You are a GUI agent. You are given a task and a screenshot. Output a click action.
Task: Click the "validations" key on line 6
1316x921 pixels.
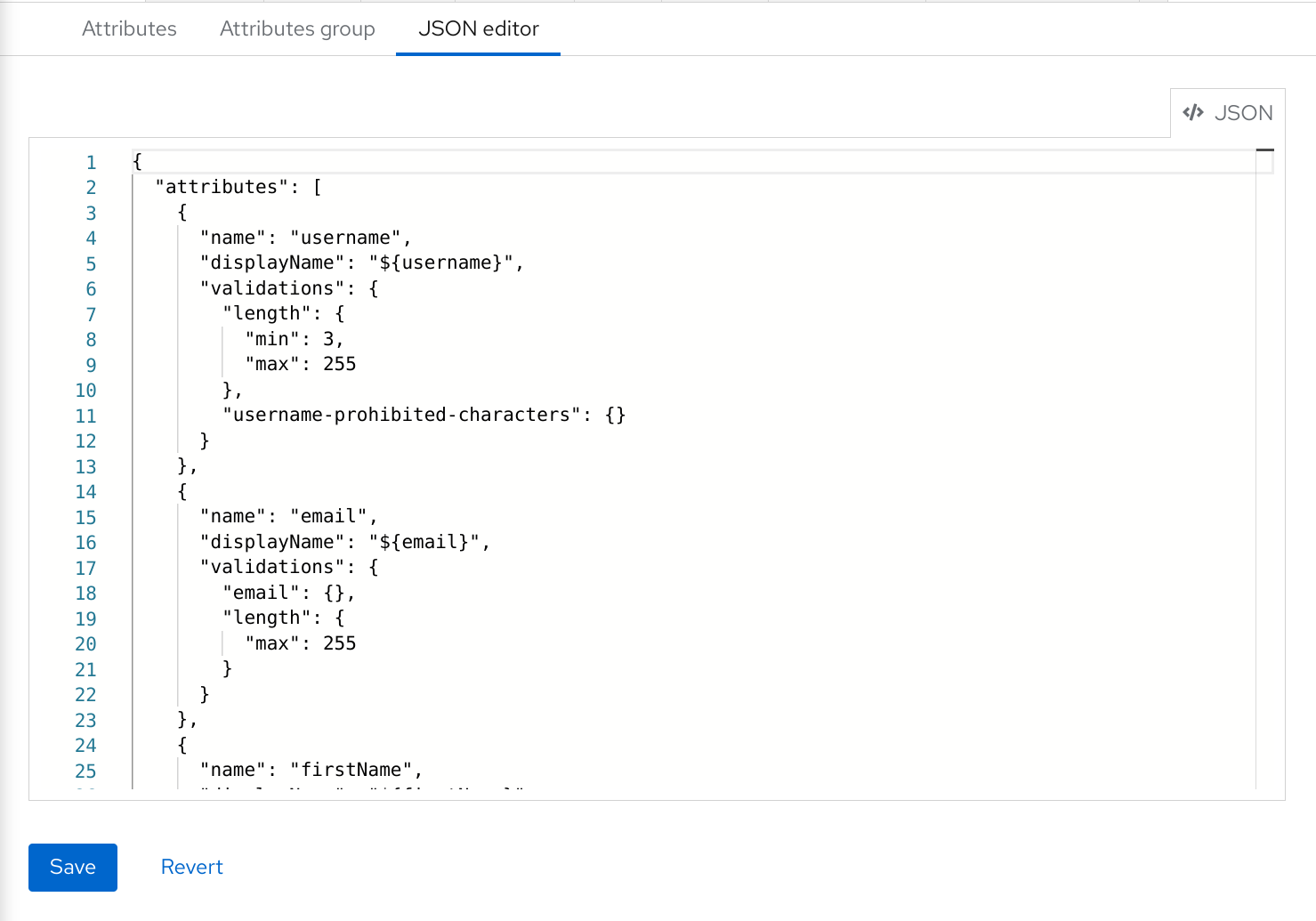(274, 288)
